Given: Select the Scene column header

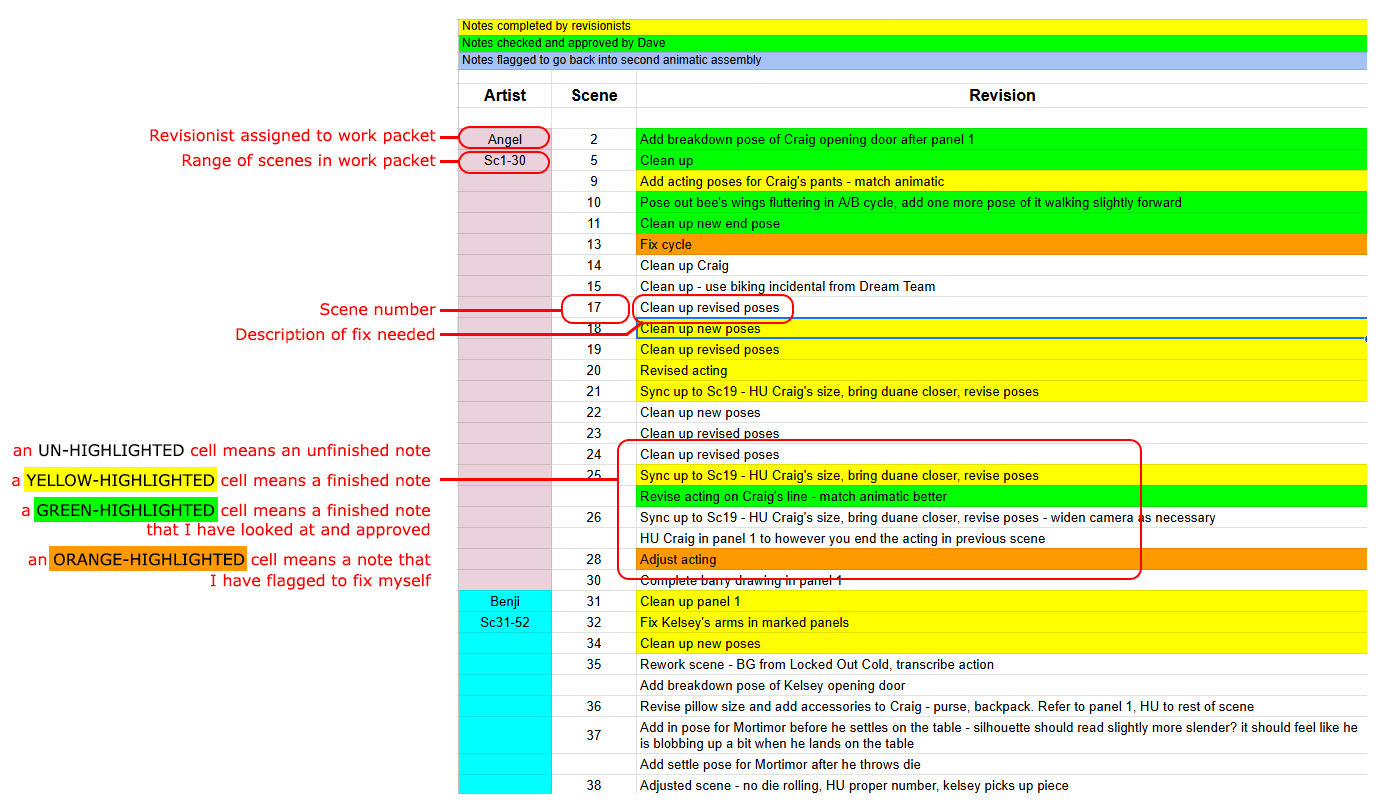Looking at the screenshot, I should (594, 95).
